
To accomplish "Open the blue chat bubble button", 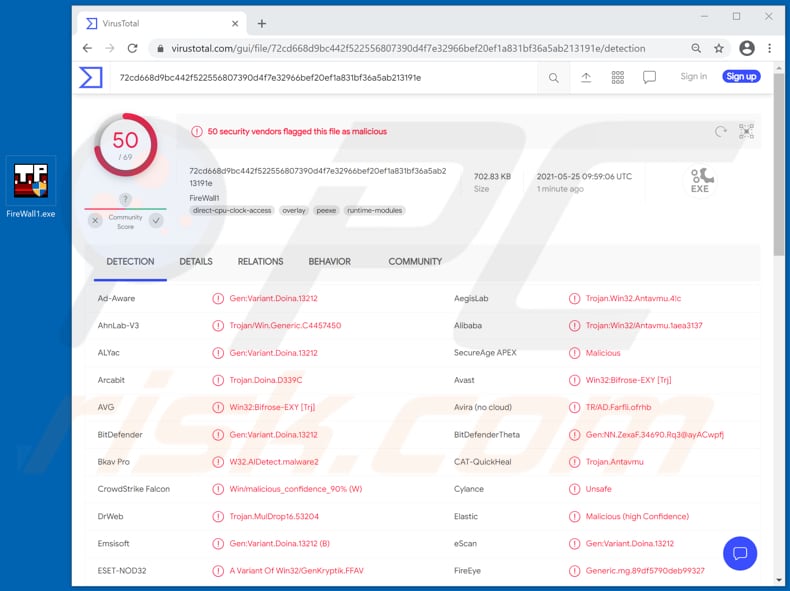I will click(x=740, y=553).
